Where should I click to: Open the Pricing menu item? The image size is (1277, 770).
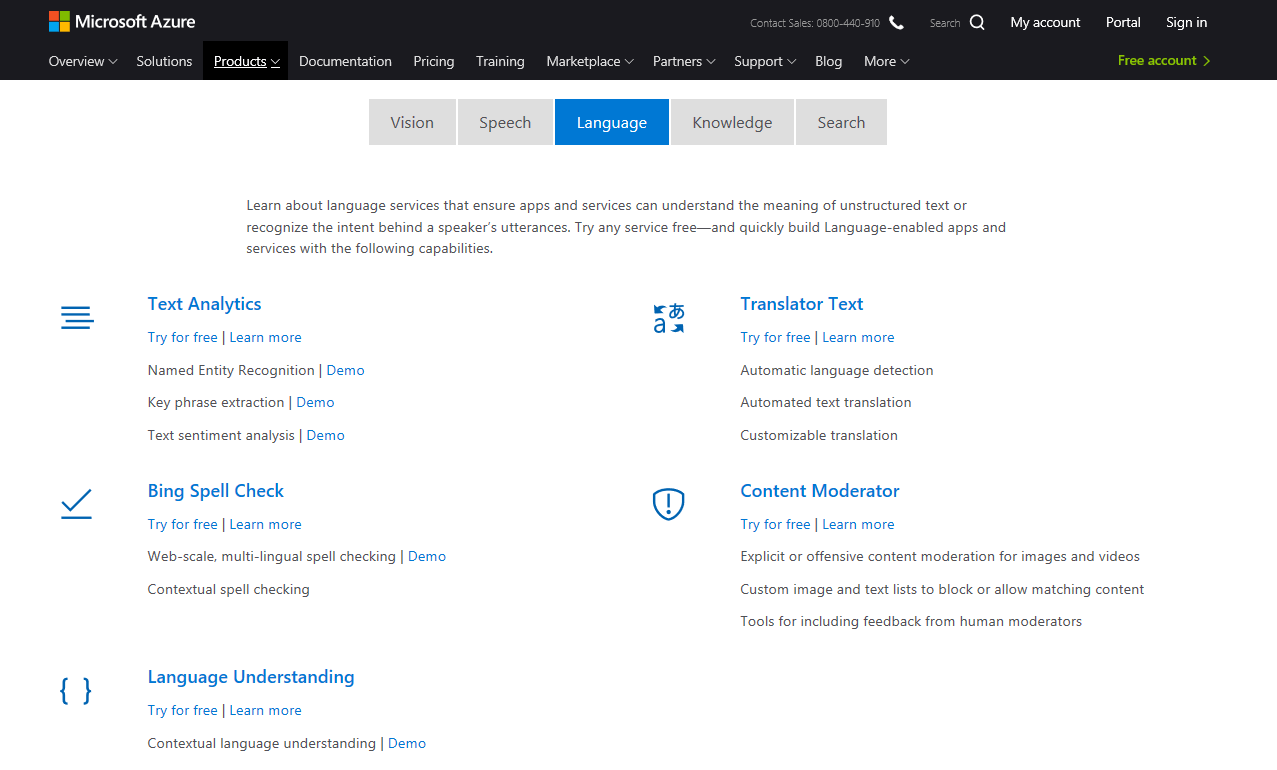pos(434,61)
